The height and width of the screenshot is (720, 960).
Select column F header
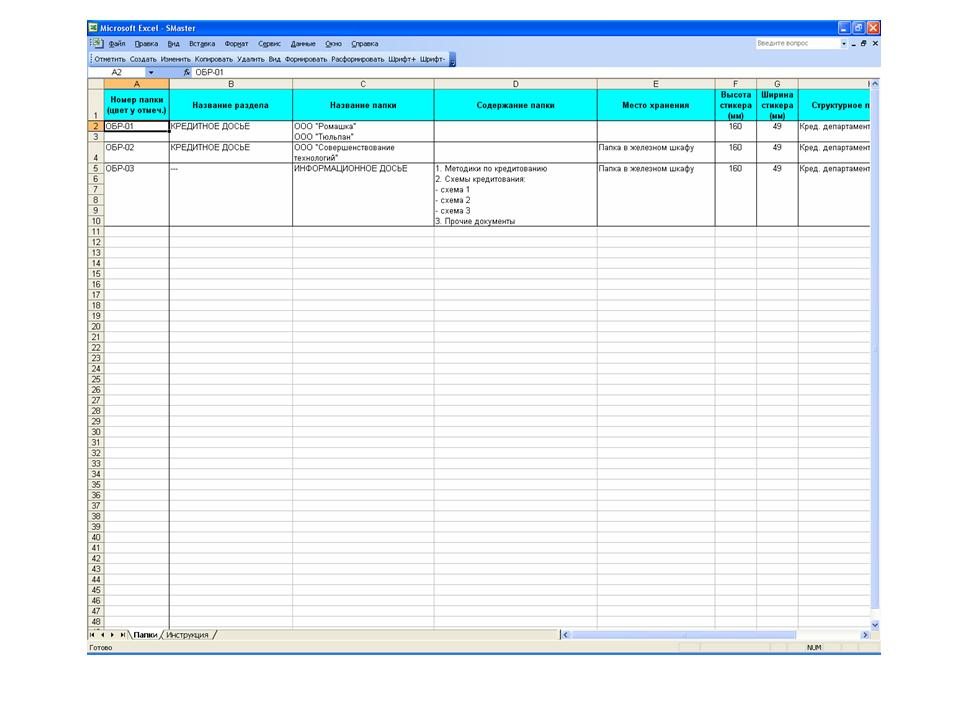coord(735,84)
